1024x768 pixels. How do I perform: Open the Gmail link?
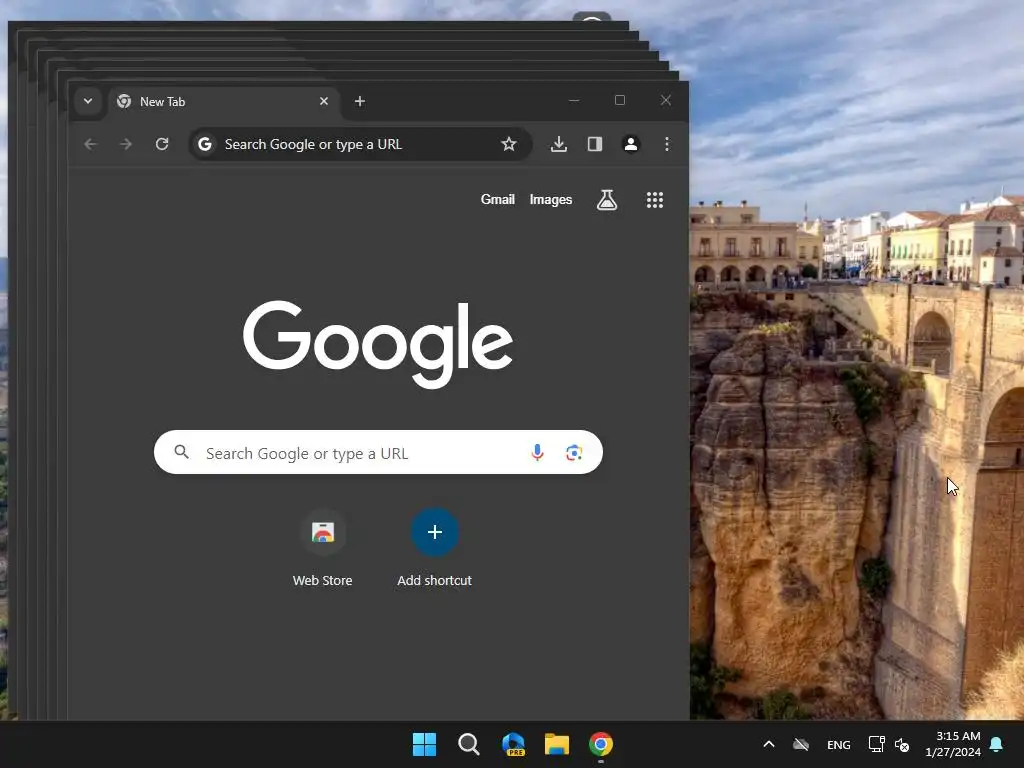498,199
